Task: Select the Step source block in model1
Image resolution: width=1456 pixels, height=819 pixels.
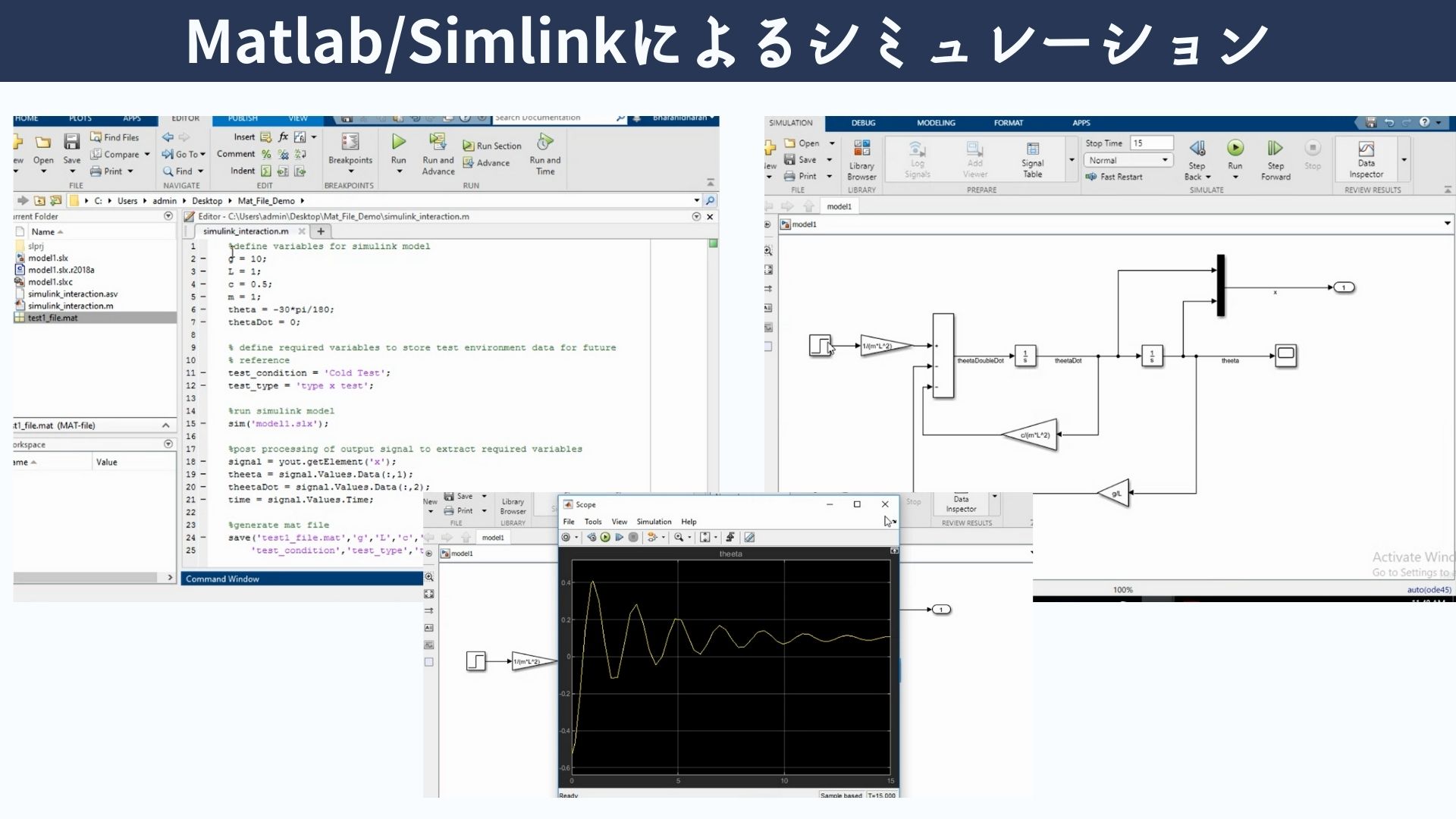Action: 820,346
